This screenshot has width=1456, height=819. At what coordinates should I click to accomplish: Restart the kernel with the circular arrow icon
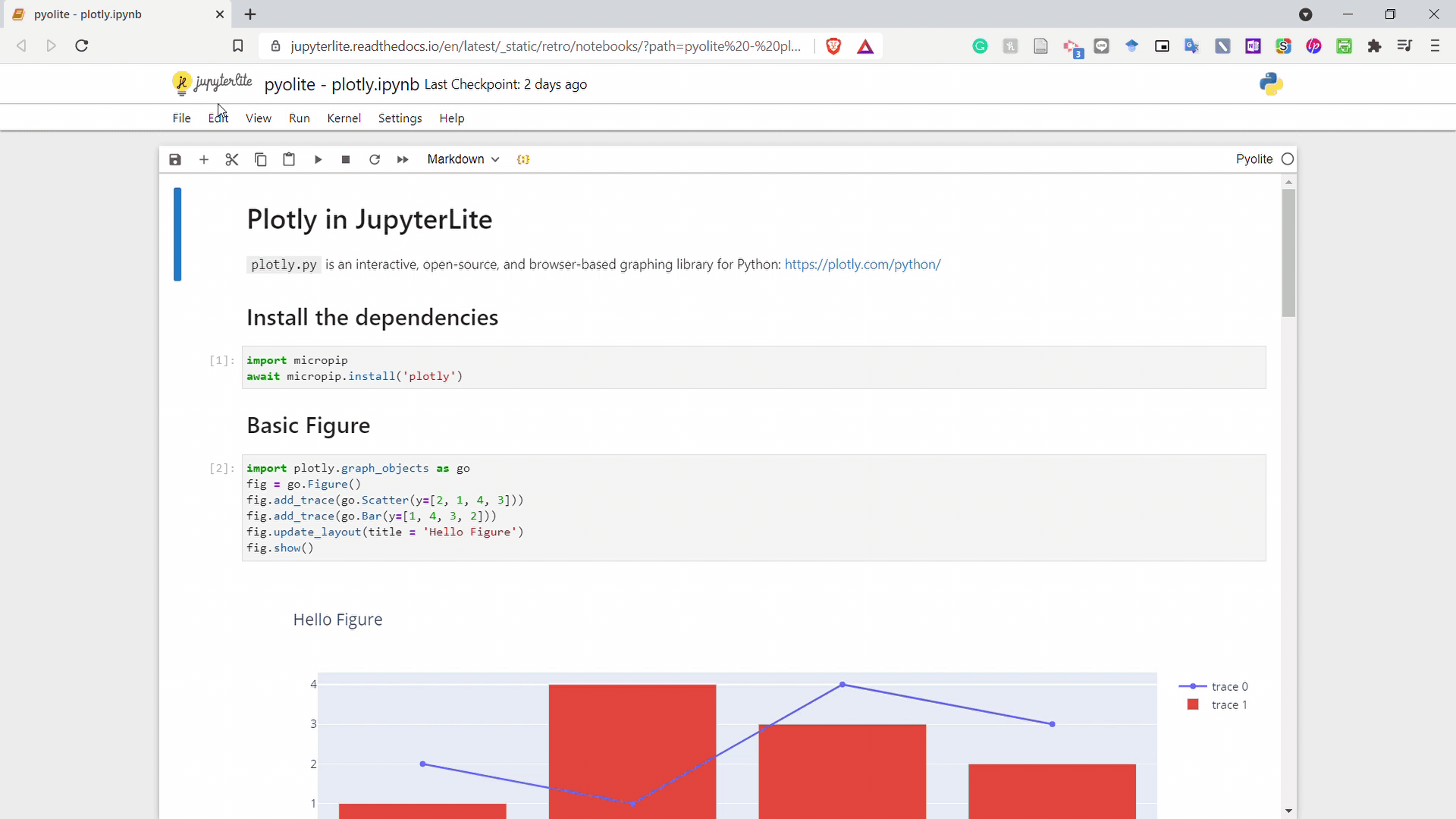[x=375, y=159]
